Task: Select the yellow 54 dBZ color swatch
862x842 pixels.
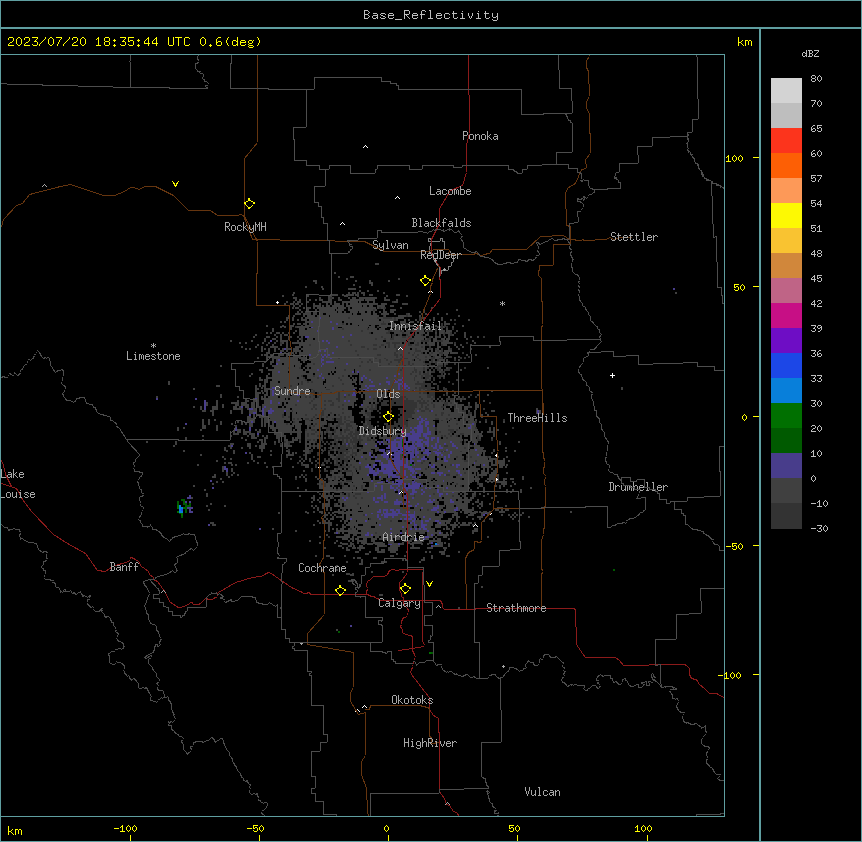Action: click(x=786, y=215)
